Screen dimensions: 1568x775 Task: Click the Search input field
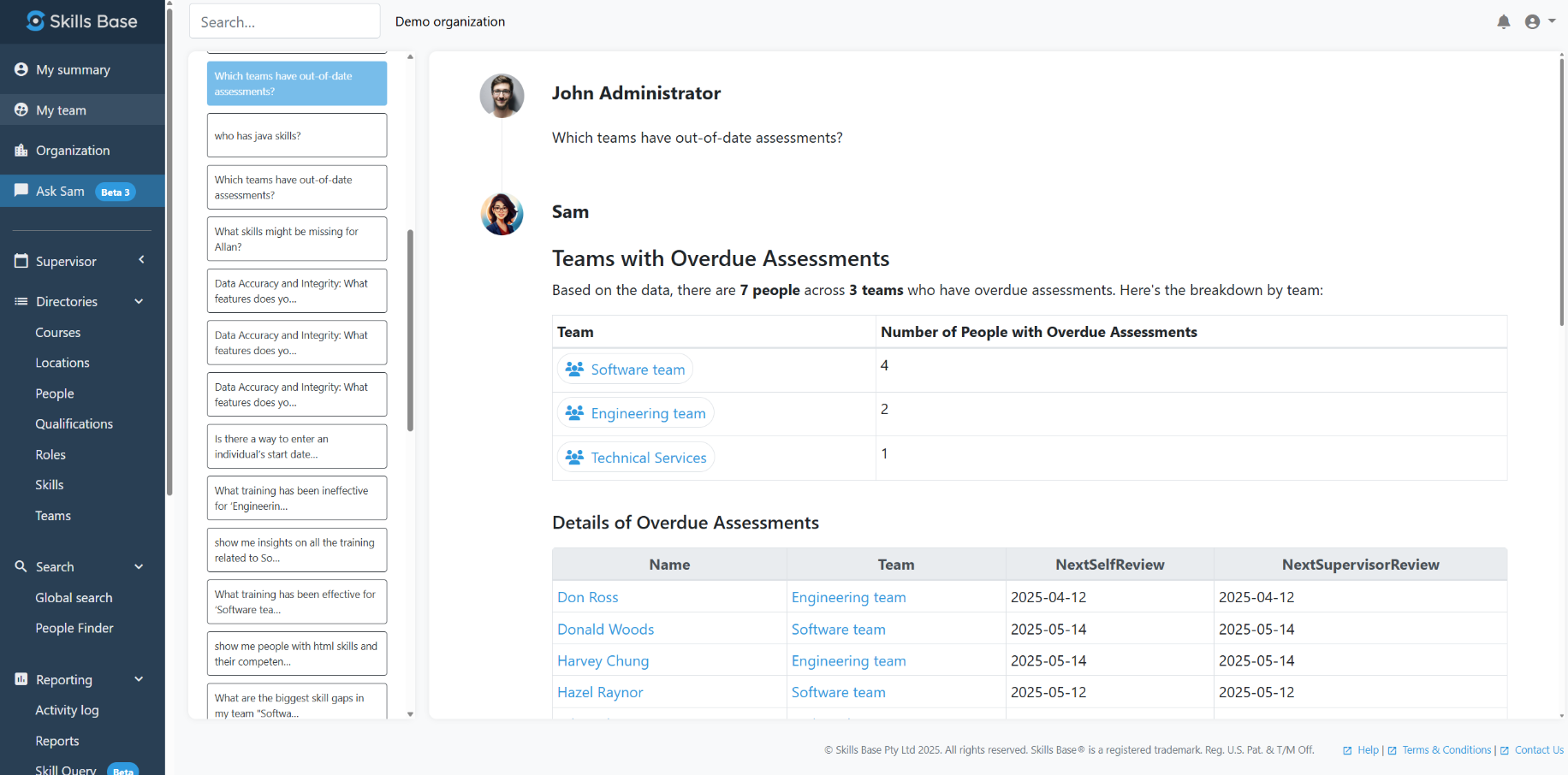tap(284, 21)
